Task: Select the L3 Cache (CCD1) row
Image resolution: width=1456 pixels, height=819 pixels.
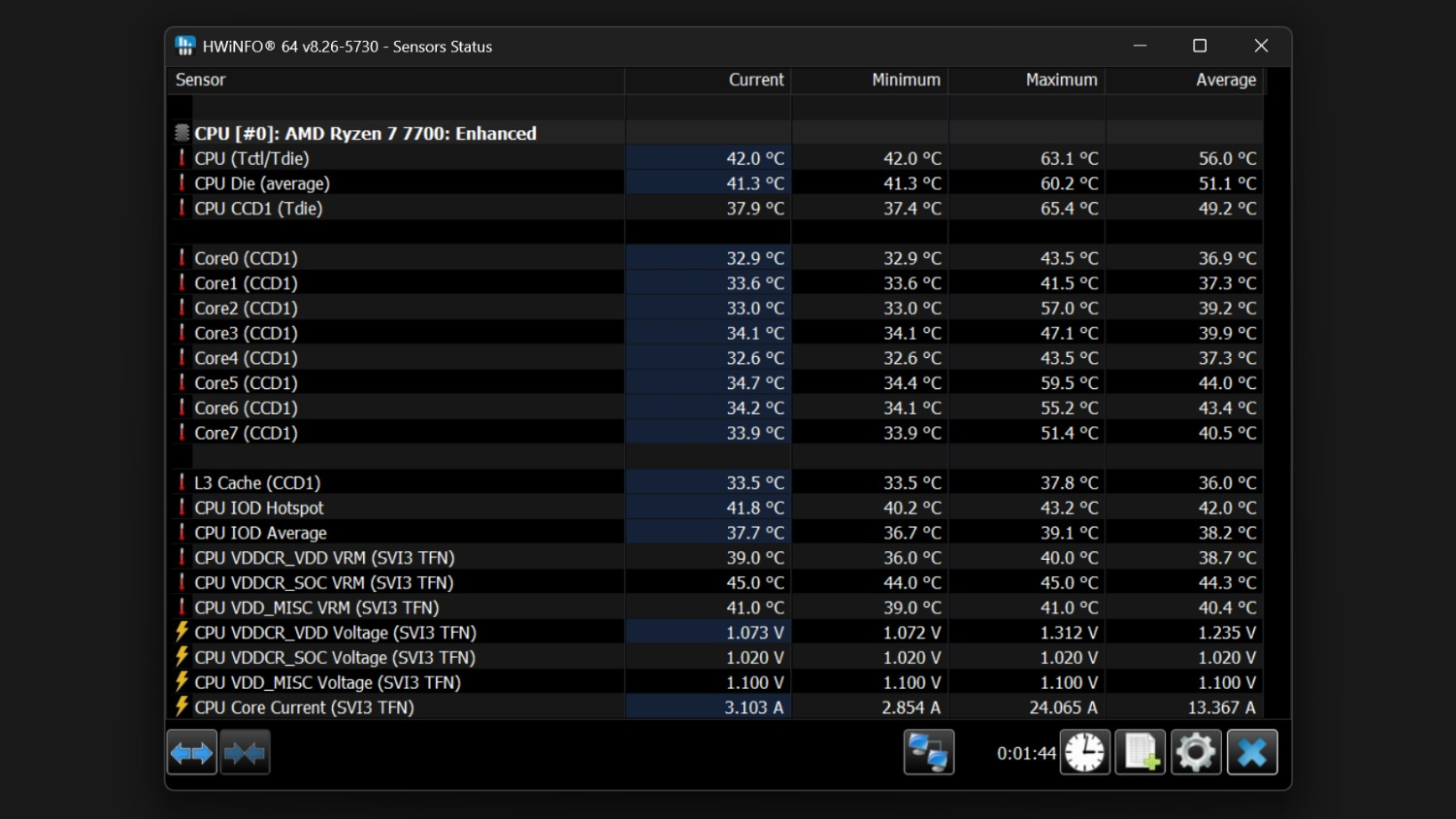Action: point(715,483)
